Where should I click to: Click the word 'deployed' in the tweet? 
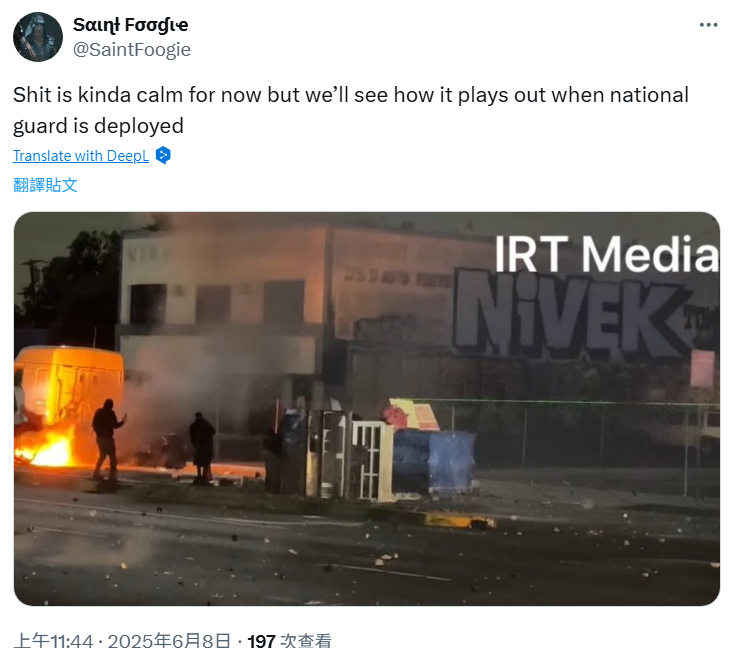tap(139, 126)
